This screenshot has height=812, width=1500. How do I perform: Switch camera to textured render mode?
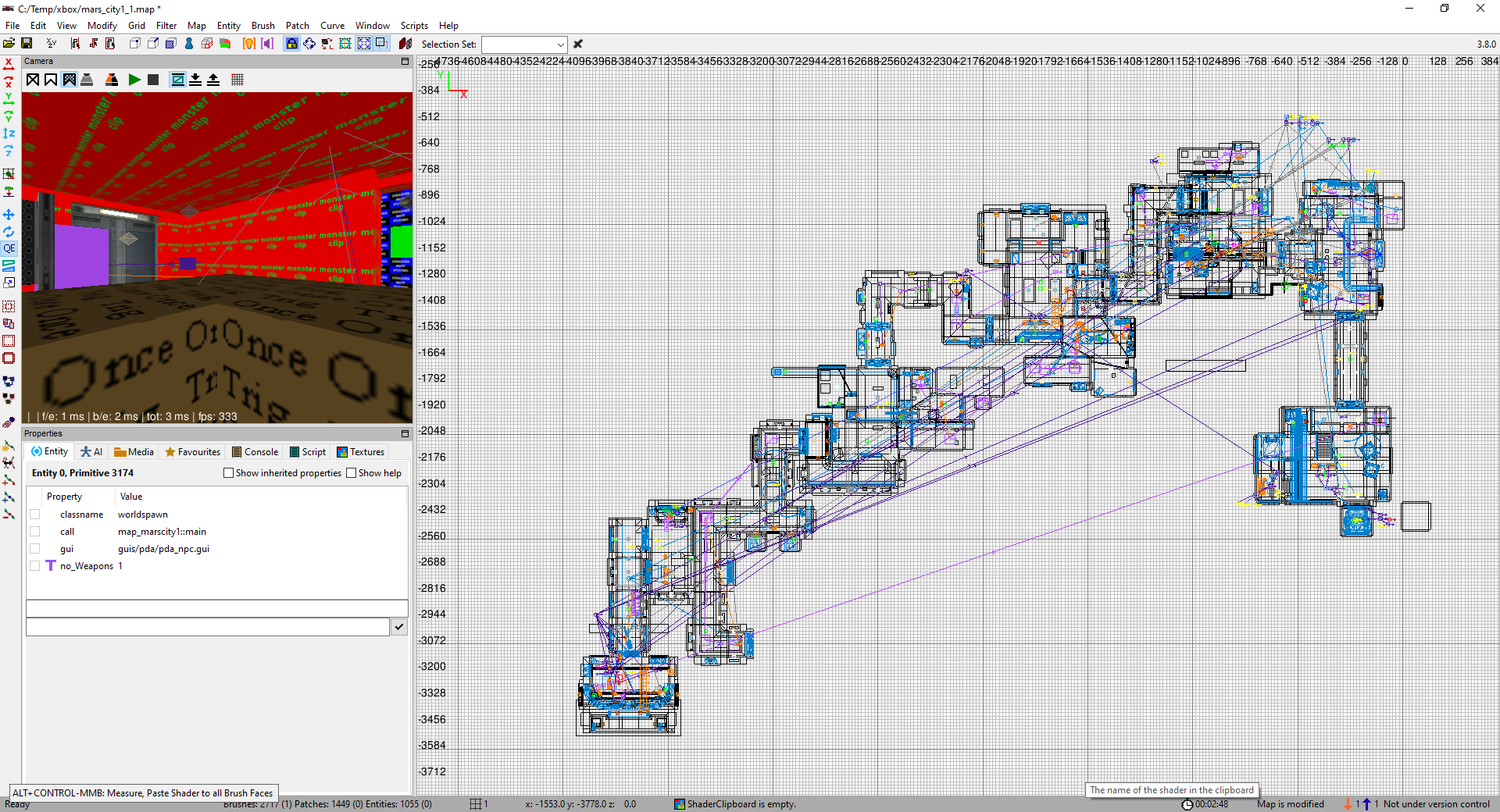tap(70, 80)
